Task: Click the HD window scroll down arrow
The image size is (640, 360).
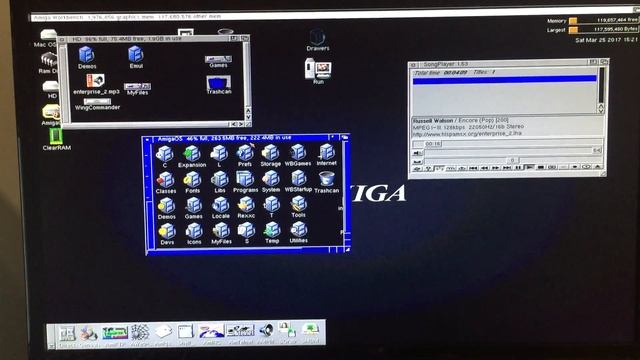Action: (x=248, y=117)
